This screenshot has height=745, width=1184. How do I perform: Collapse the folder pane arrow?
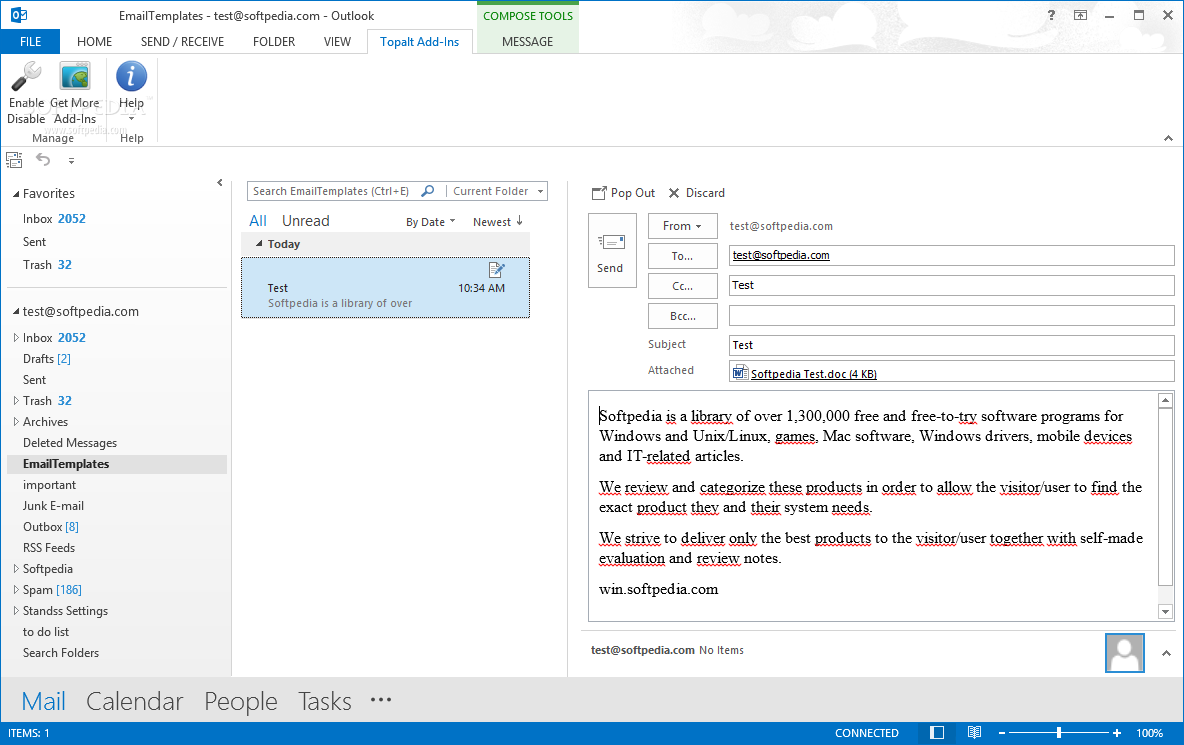click(220, 183)
